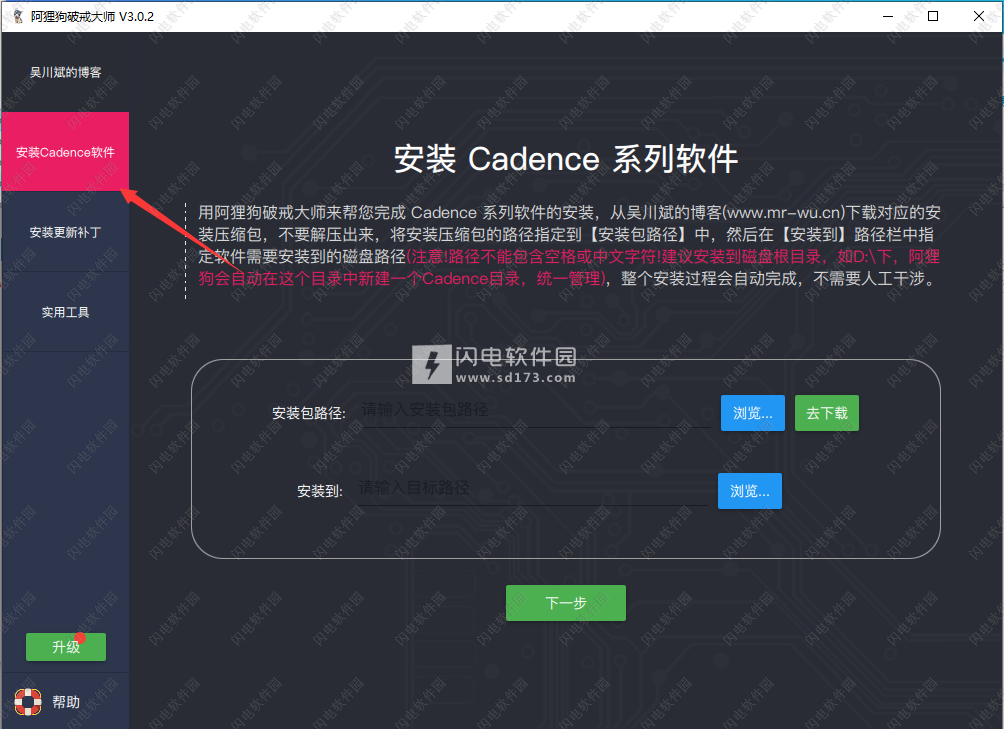Image resolution: width=1004 pixels, height=729 pixels.
Task: Focus the 安装包路径 input field
Action: coord(535,410)
